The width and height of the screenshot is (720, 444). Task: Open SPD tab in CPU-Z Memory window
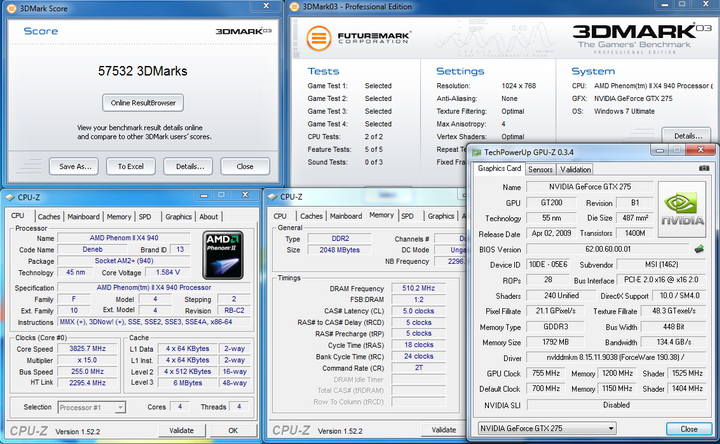coord(407,216)
